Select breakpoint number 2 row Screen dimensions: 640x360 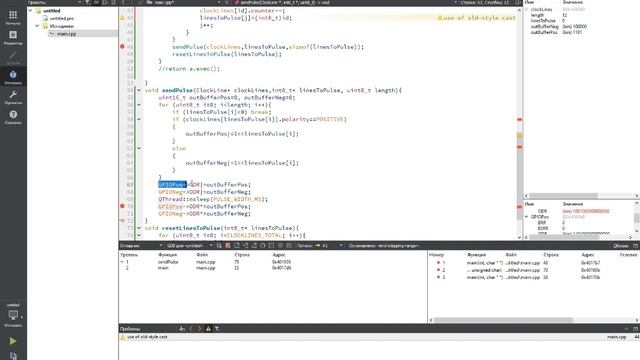click(534, 270)
